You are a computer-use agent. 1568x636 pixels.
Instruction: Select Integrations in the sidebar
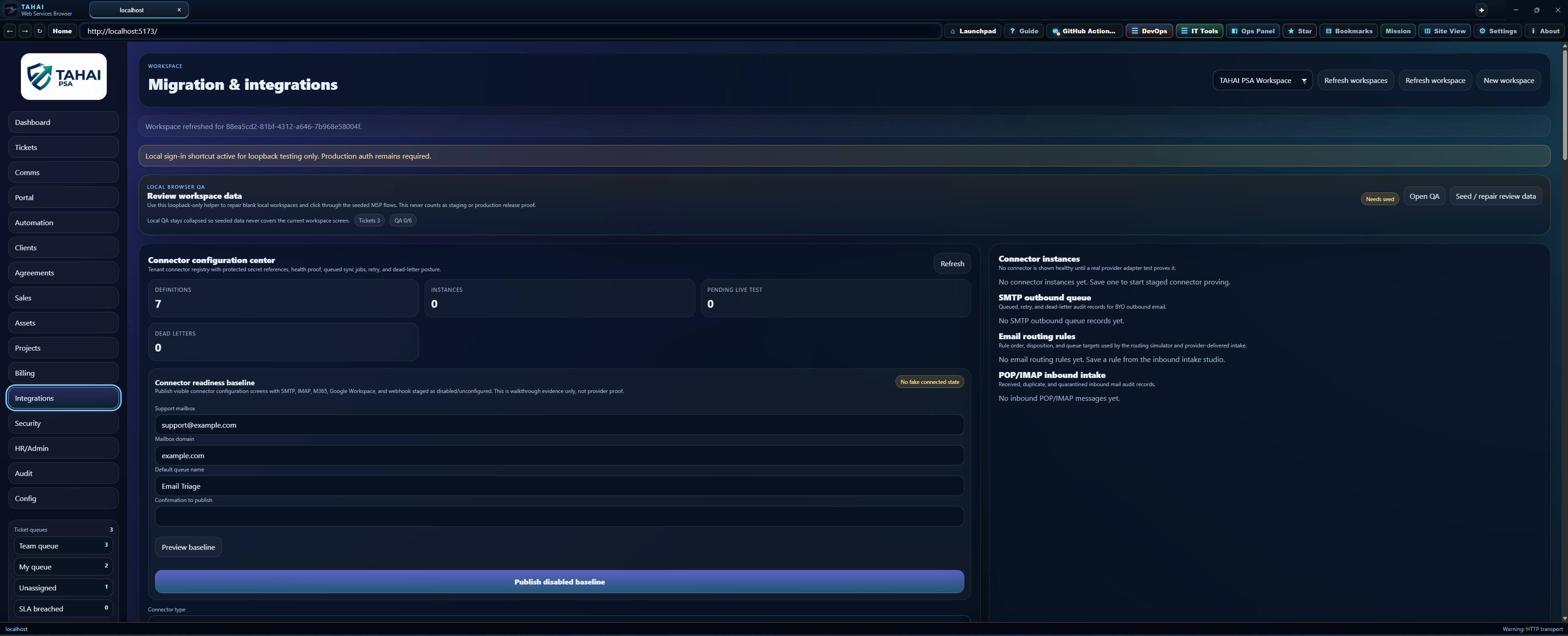[x=63, y=398]
